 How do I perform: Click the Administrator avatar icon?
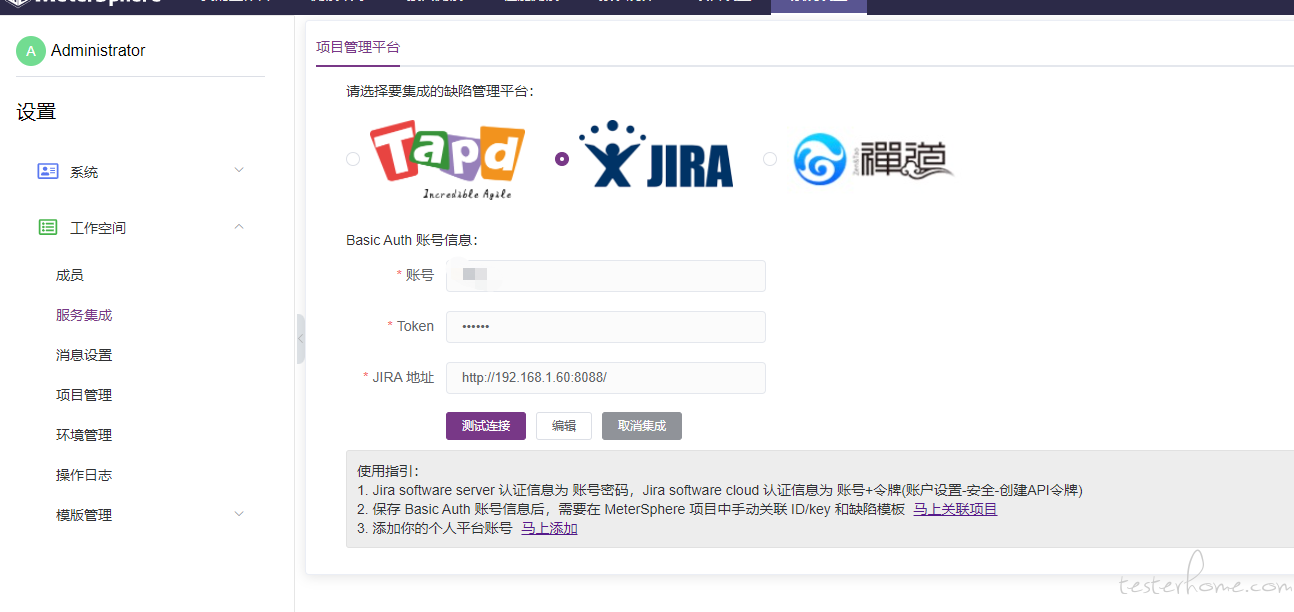pyautogui.click(x=31, y=51)
